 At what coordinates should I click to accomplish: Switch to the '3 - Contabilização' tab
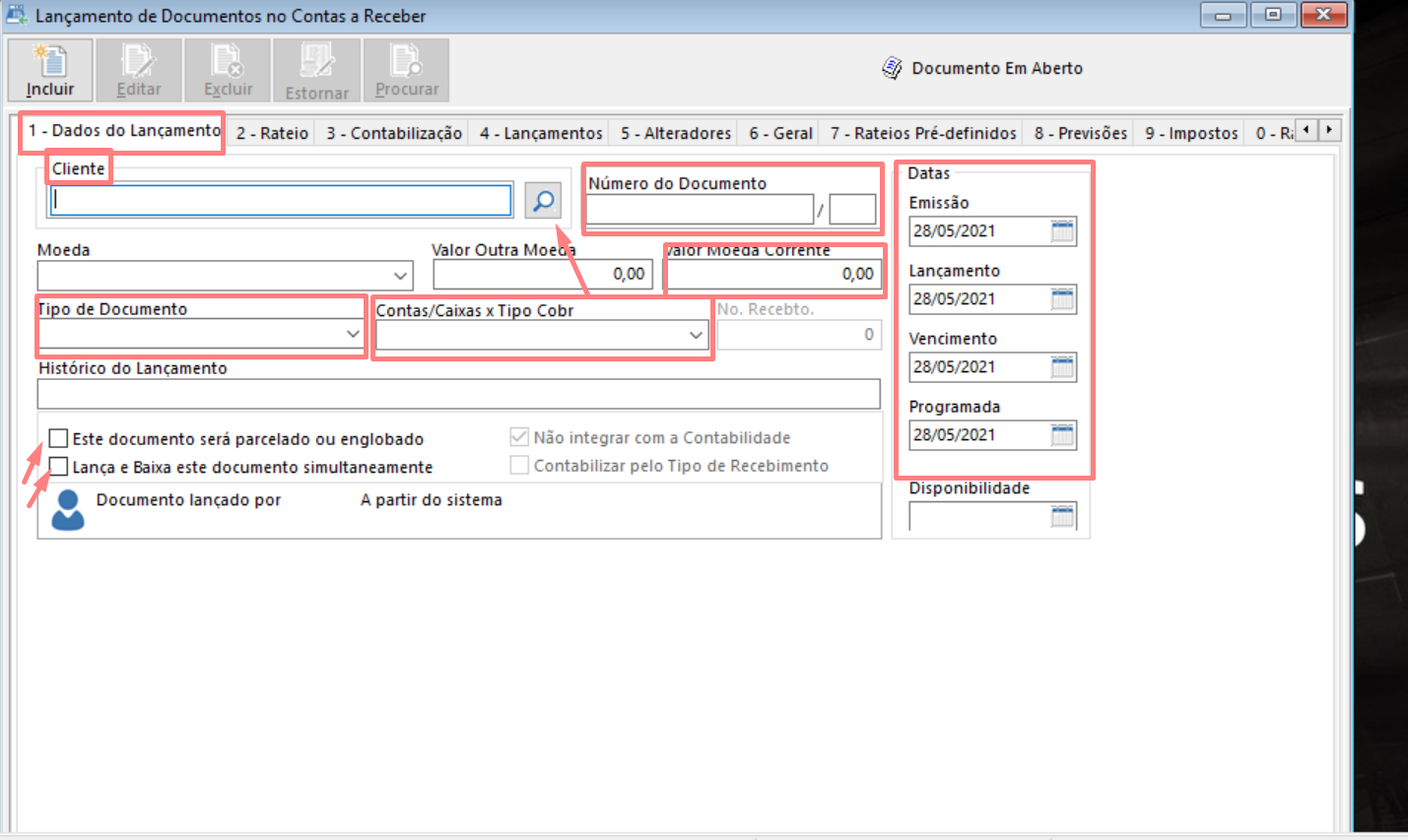(394, 133)
